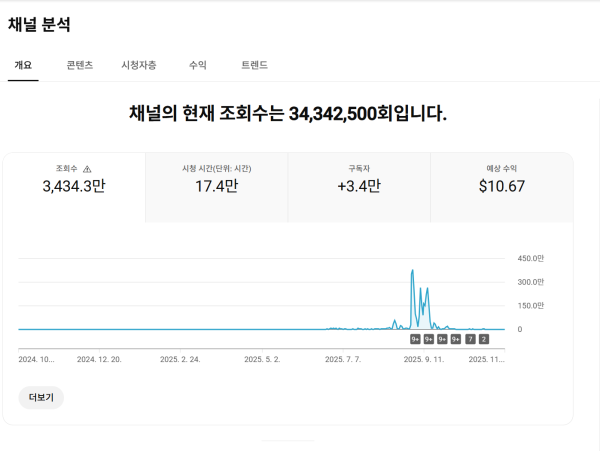Switch to the 시청자층 tab

point(138,65)
